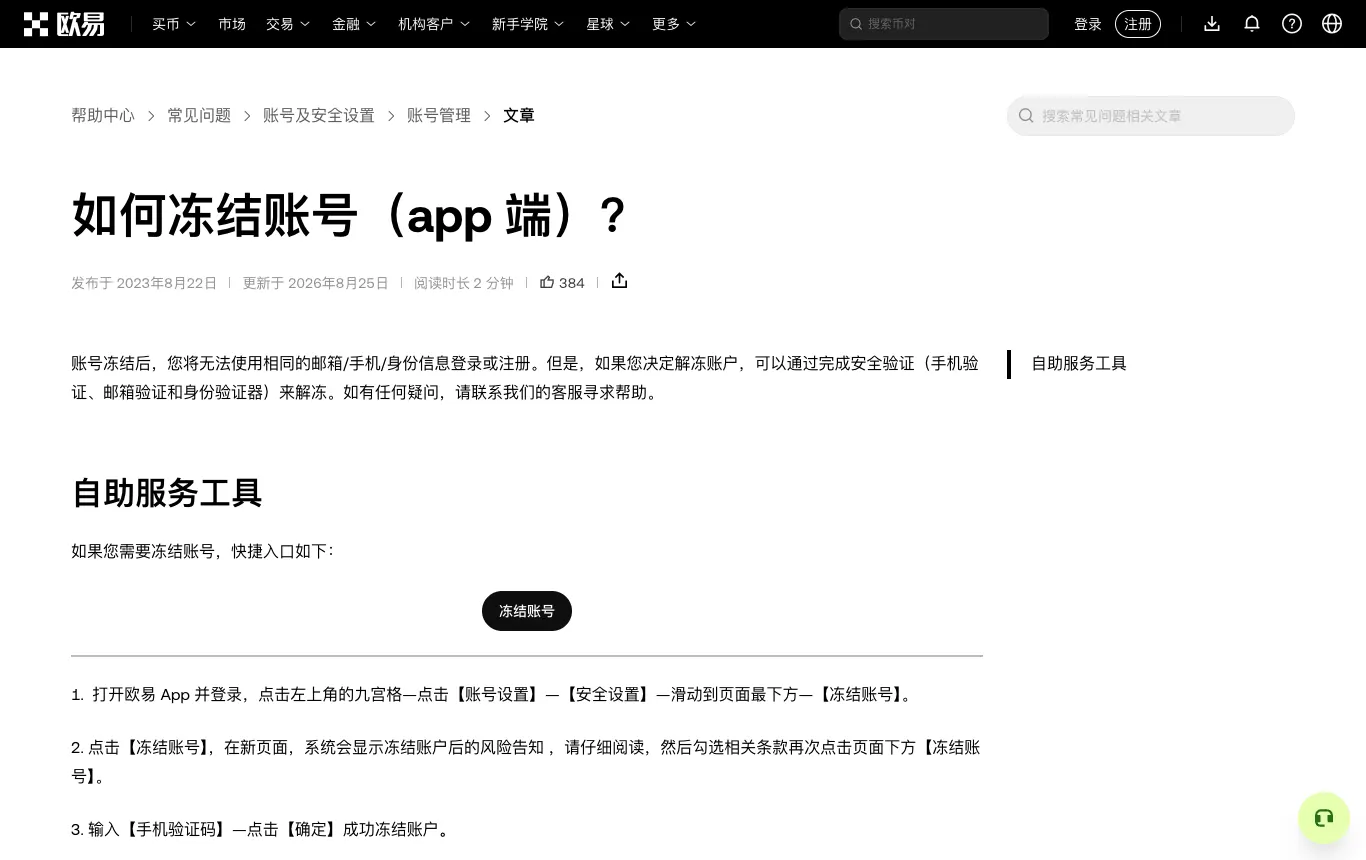Focus the 搜索常见问题相关文章 search field
The width and height of the screenshot is (1366, 860).
tap(1151, 116)
